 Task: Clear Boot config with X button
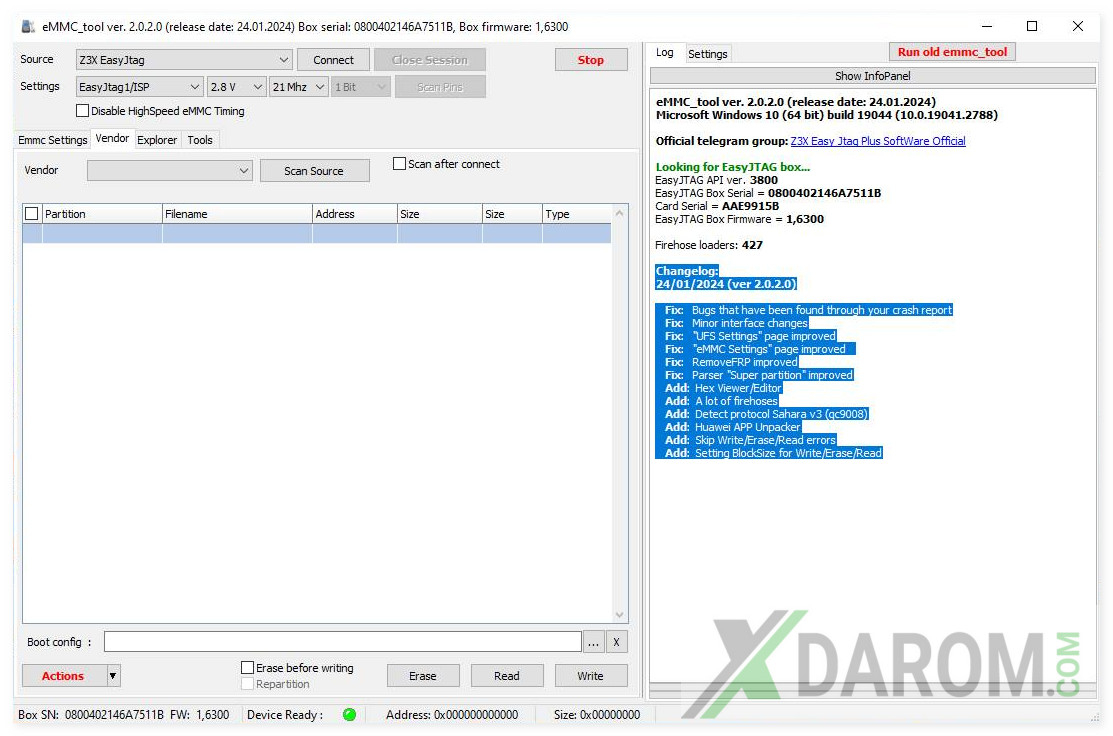pyautogui.click(x=617, y=642)
